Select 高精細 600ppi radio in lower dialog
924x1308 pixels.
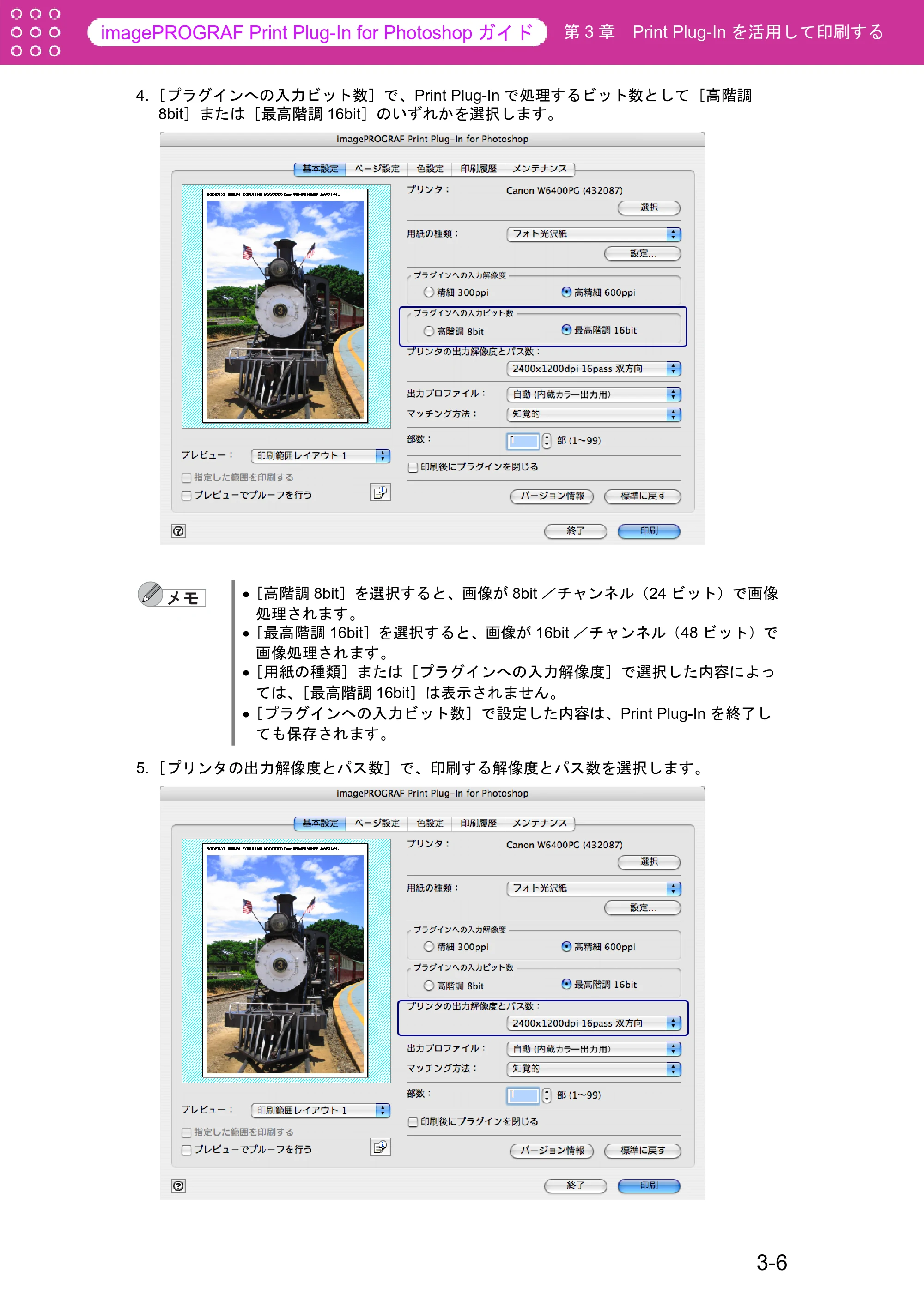coord(566,946)
